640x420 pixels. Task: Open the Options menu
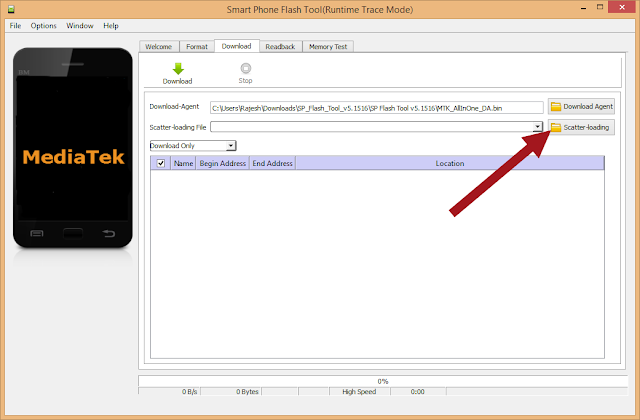[x=43, y=26]
